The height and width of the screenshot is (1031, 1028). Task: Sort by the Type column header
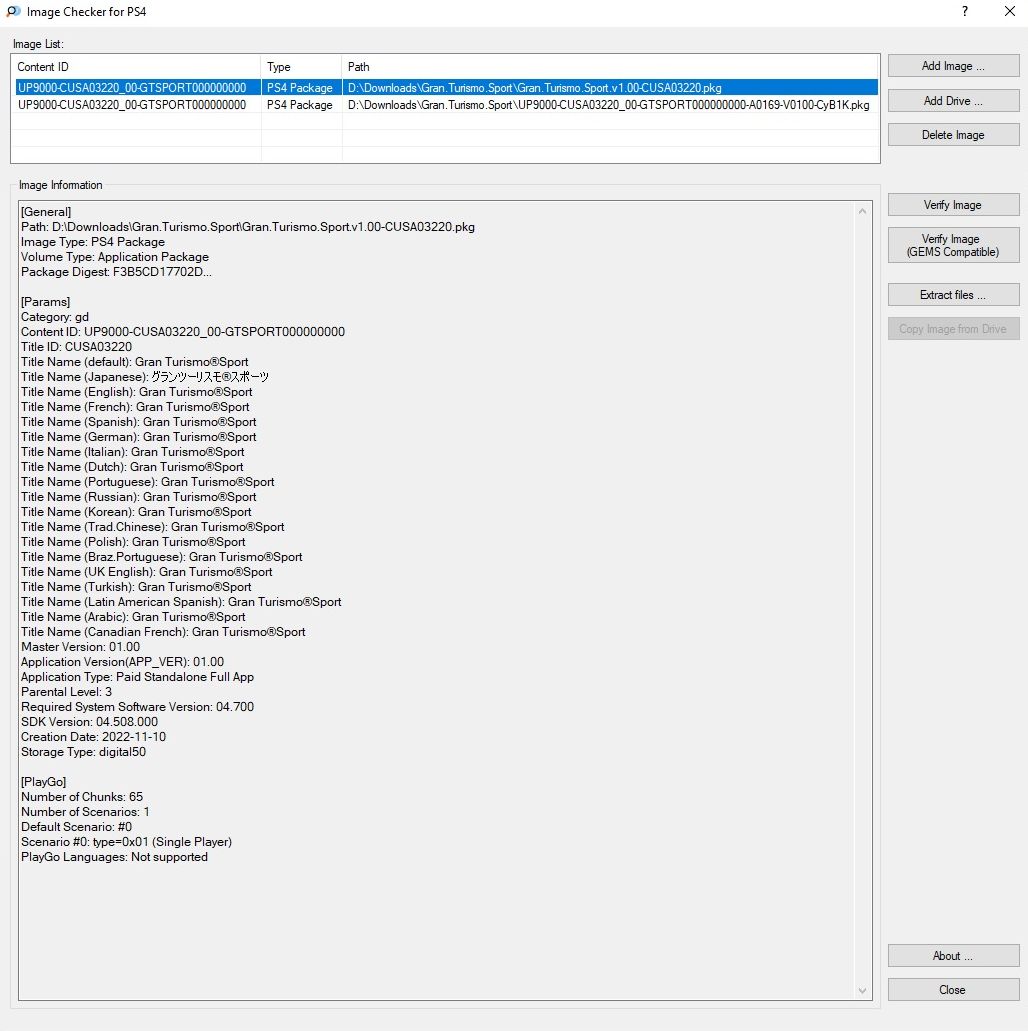[301, 66]
